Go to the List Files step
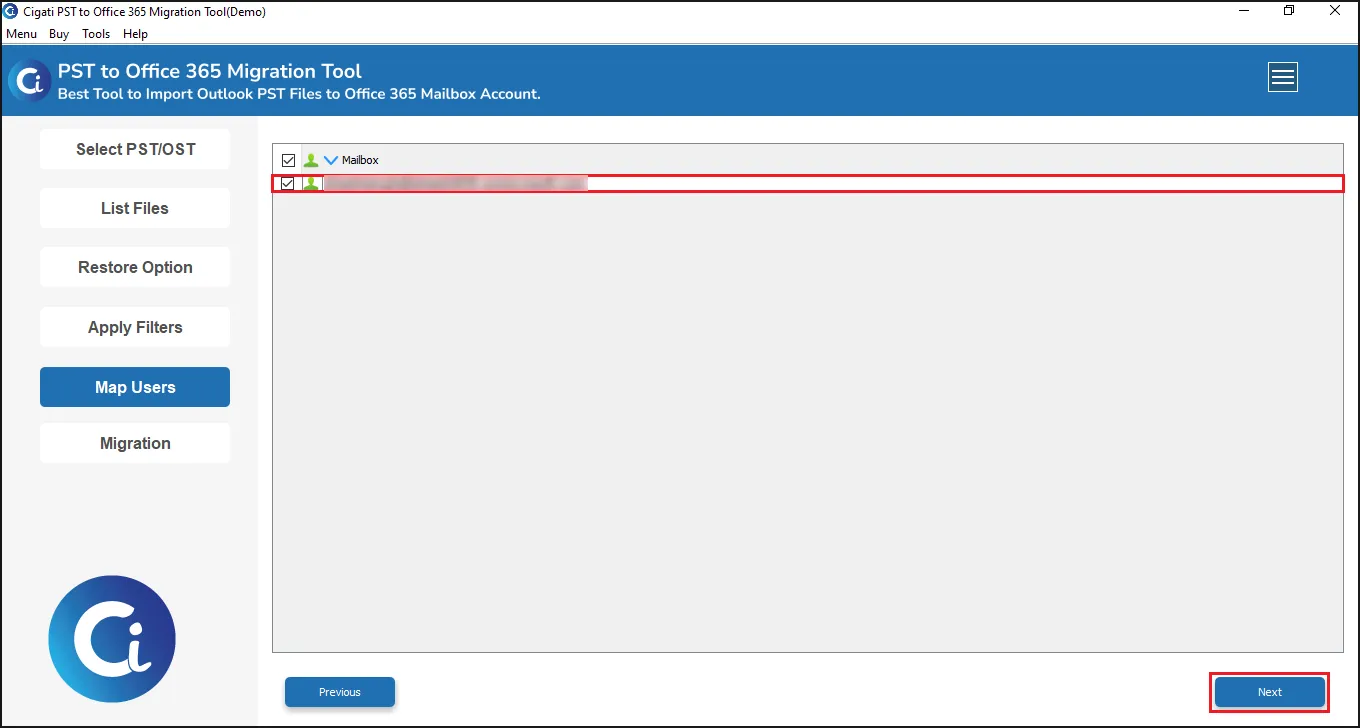This screenshot has width=1360, height=728. tap(135, 208)
